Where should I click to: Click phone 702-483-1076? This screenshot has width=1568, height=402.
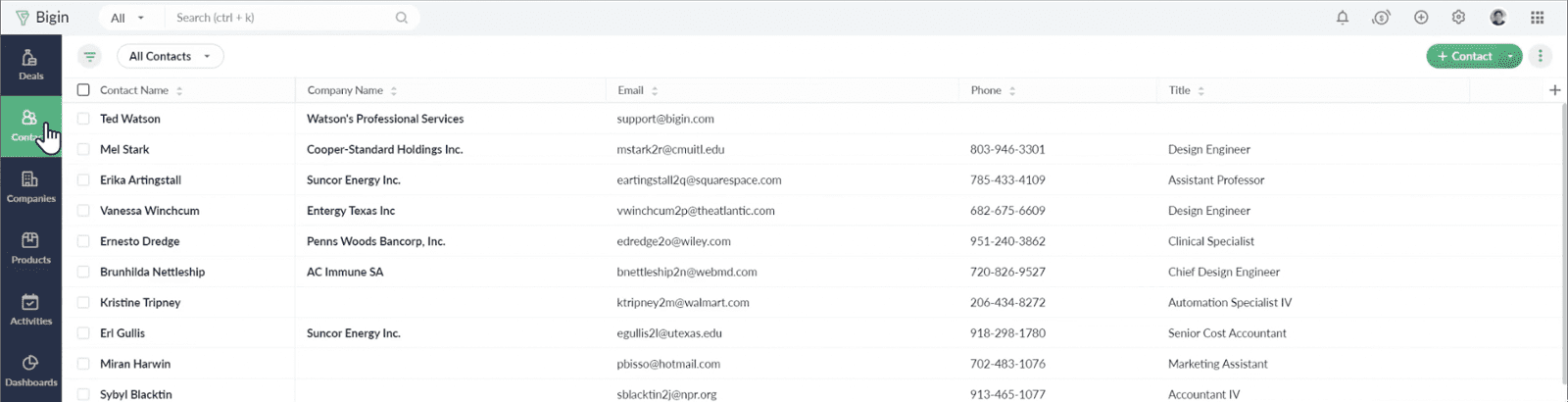[1007, 364]
